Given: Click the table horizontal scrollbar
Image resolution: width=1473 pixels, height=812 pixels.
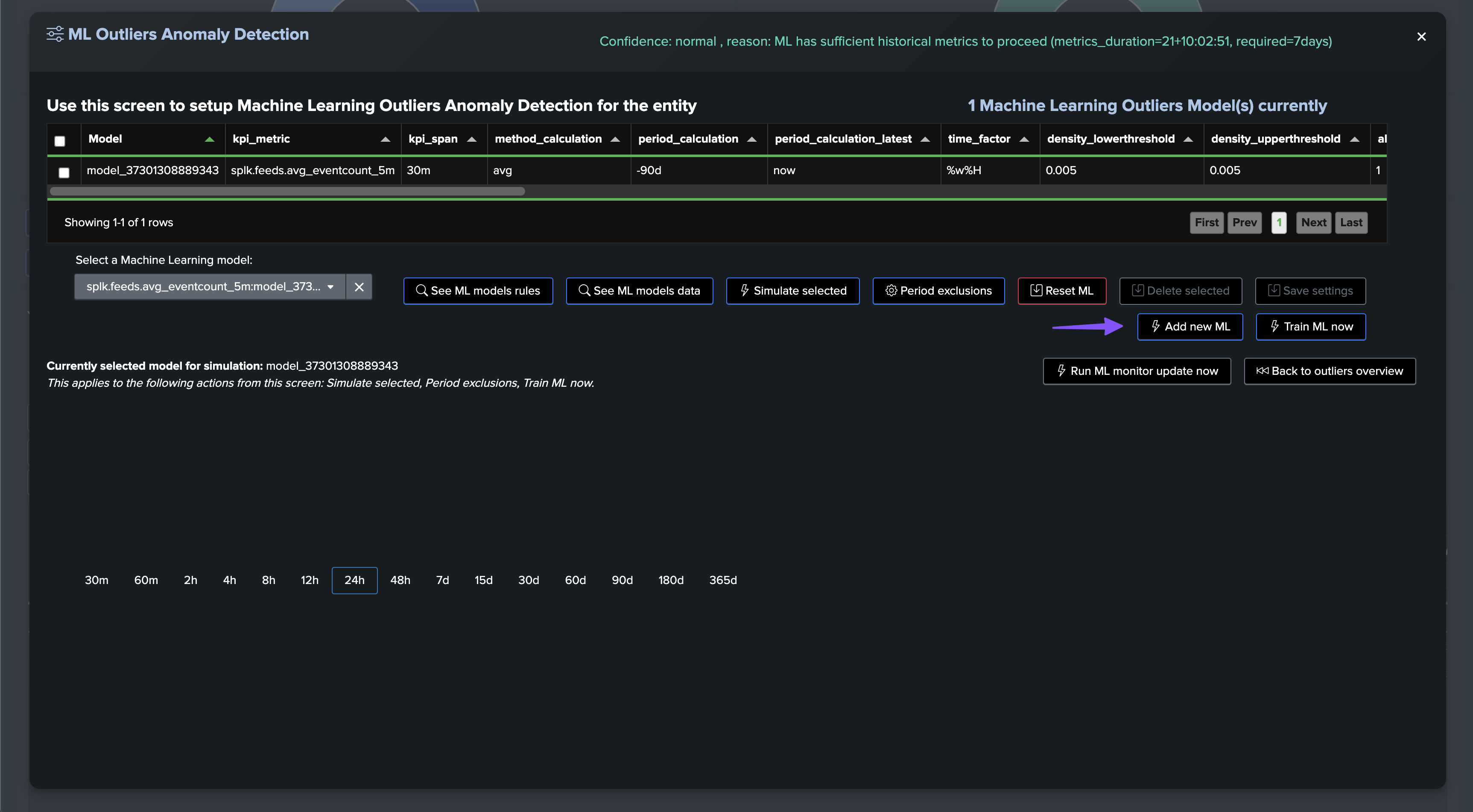Looking at the screenshot, I should click(x=287, y=192).
